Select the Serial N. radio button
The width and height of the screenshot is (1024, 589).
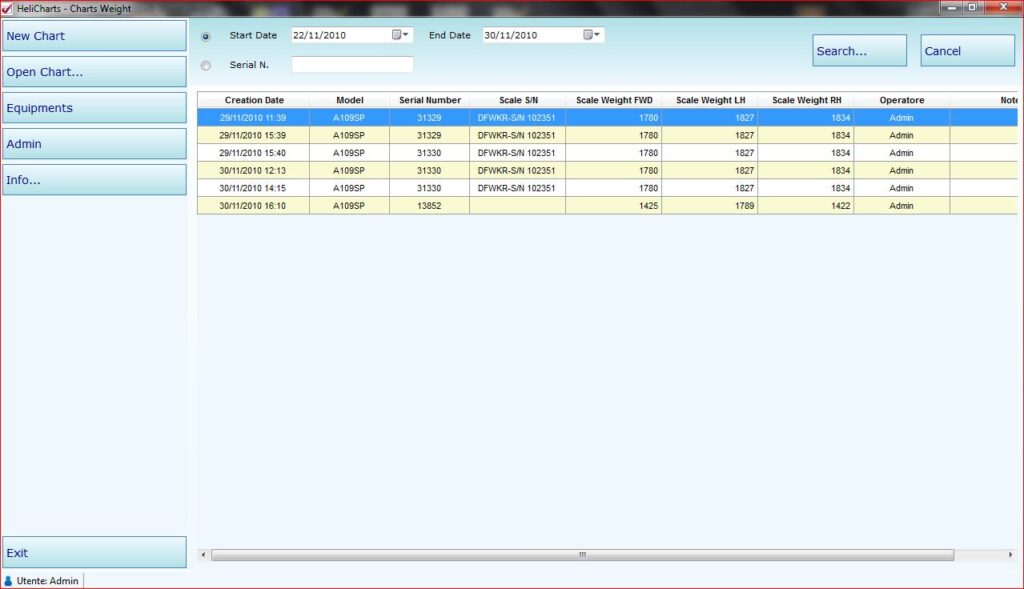pos(206,65)
